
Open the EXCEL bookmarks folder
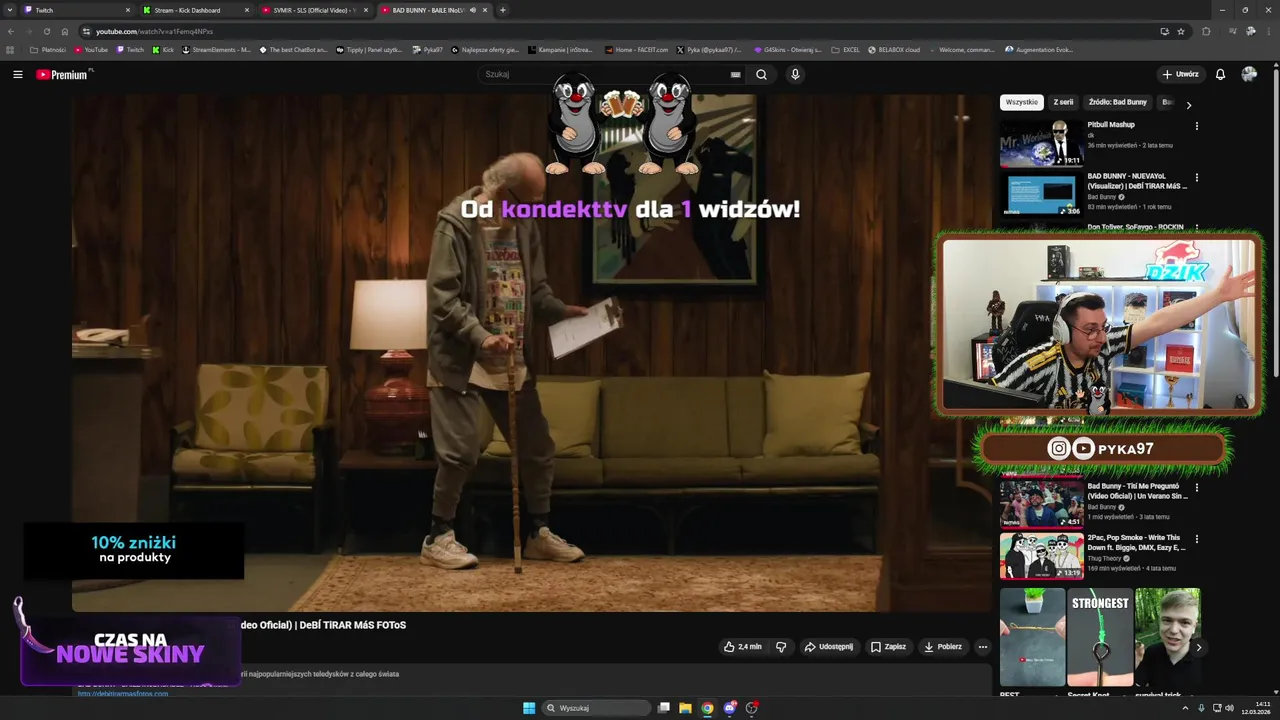tap(846, 50)
